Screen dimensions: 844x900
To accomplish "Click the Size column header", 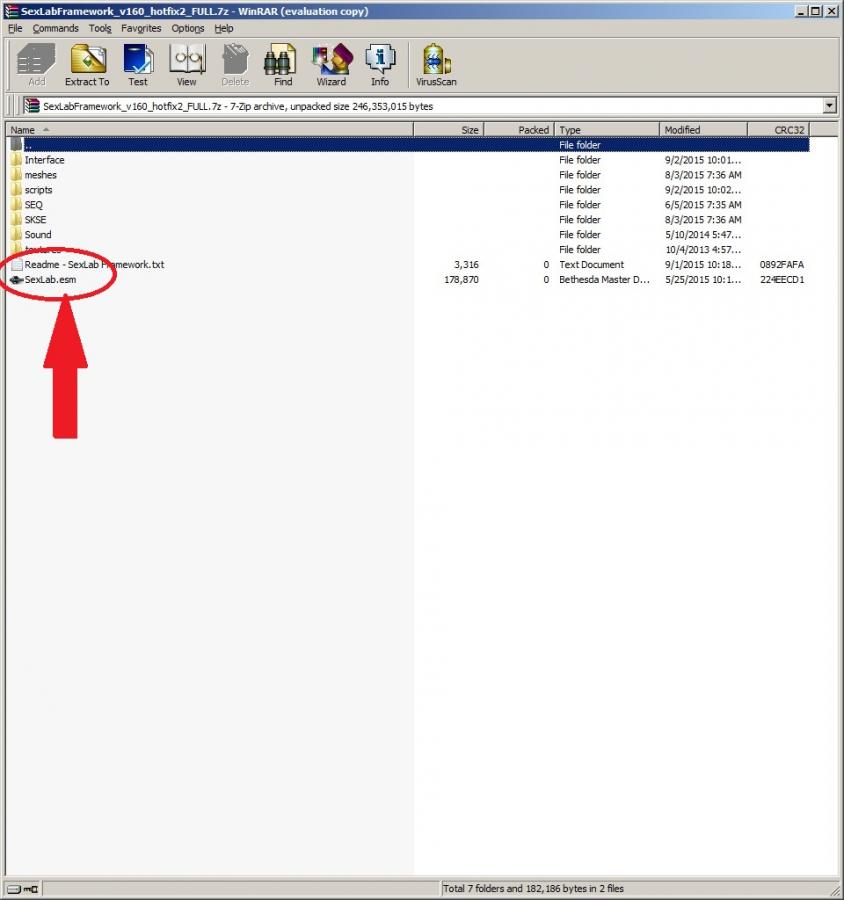I will coord(450,130).
